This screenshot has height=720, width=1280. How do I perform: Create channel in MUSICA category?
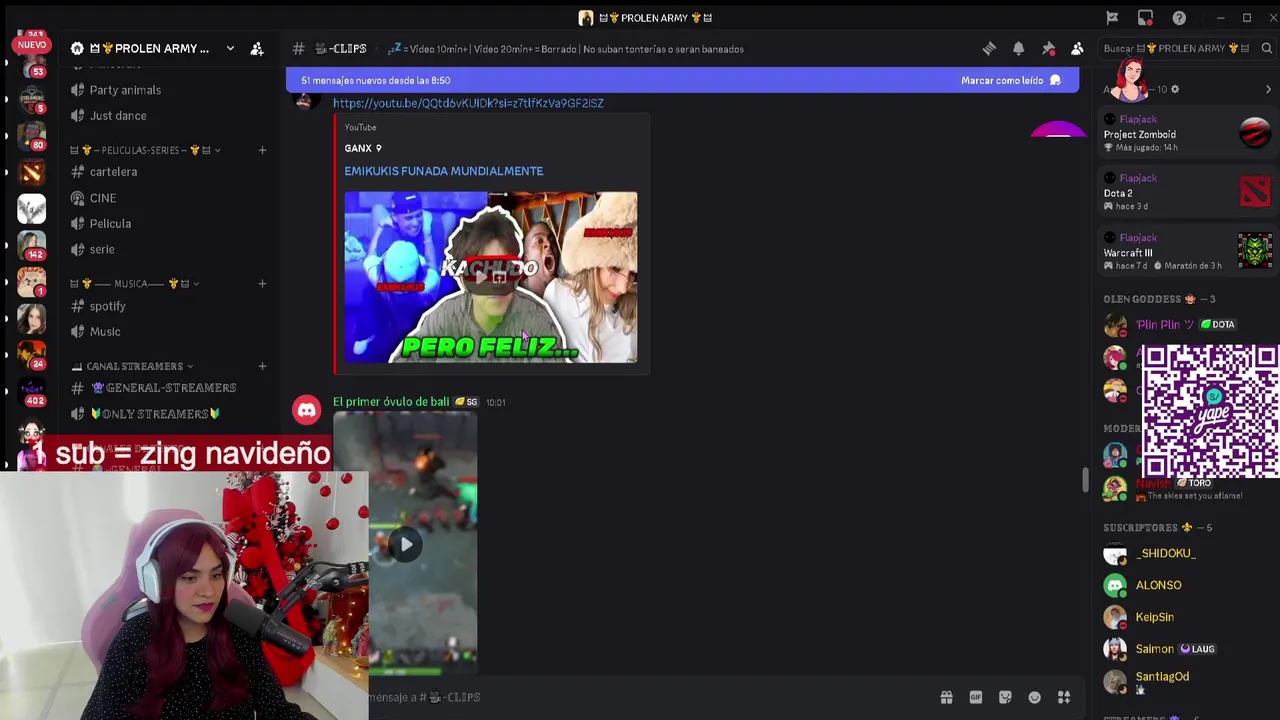262,283
